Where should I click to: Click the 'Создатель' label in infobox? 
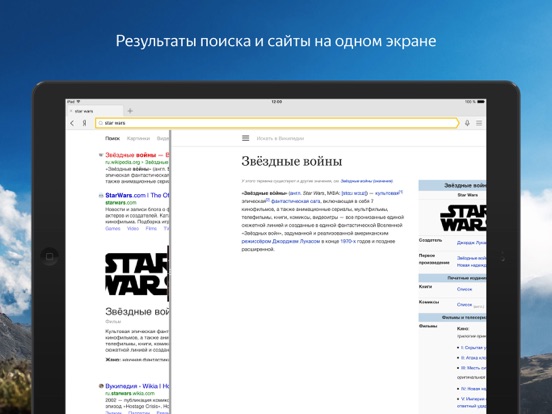coord(430,240)
